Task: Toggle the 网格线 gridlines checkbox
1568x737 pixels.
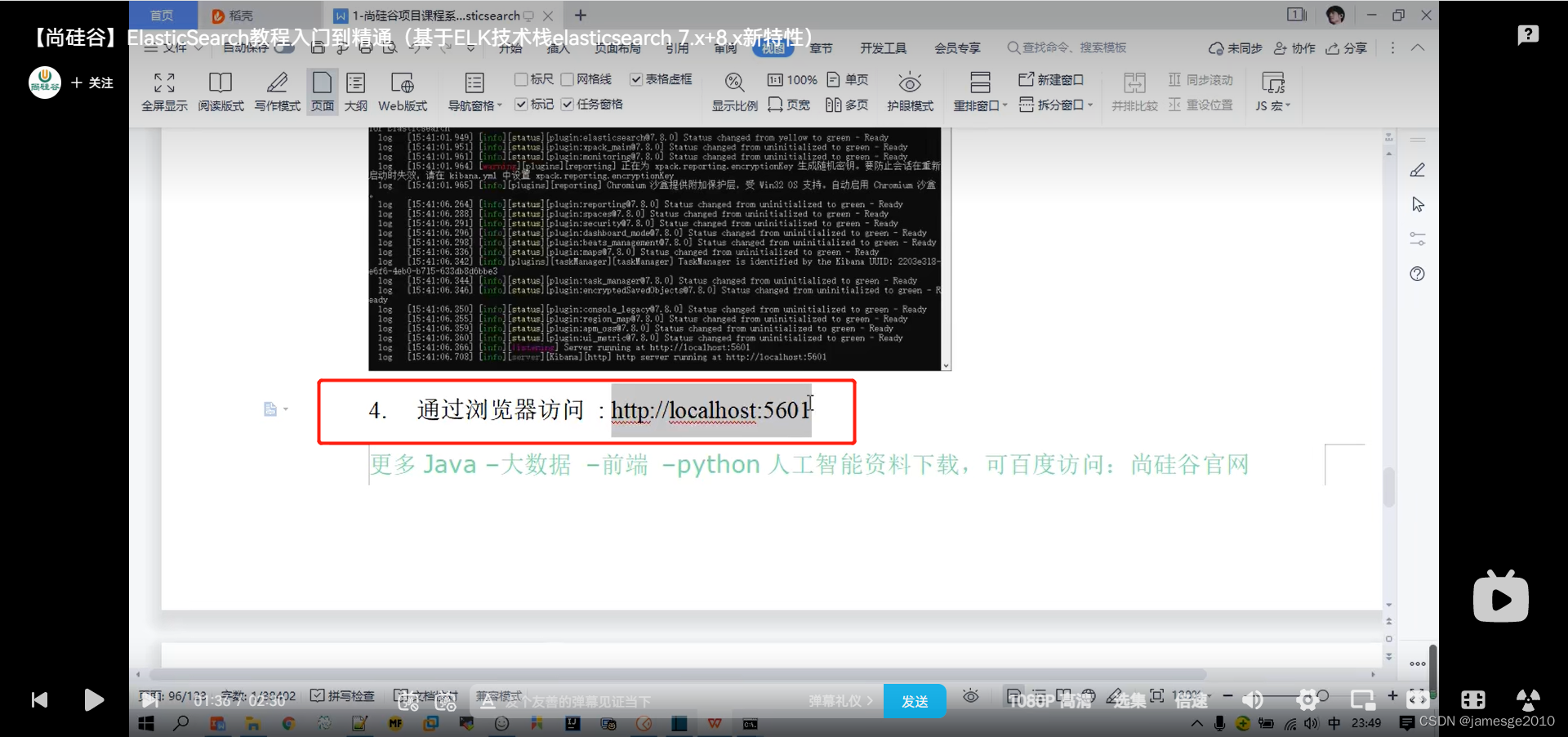Action: tap(567, 79)
